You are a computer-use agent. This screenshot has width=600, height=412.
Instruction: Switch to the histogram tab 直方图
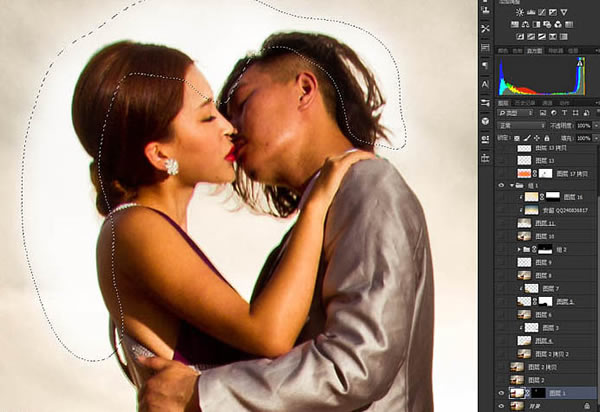click(x=535, y=50)
